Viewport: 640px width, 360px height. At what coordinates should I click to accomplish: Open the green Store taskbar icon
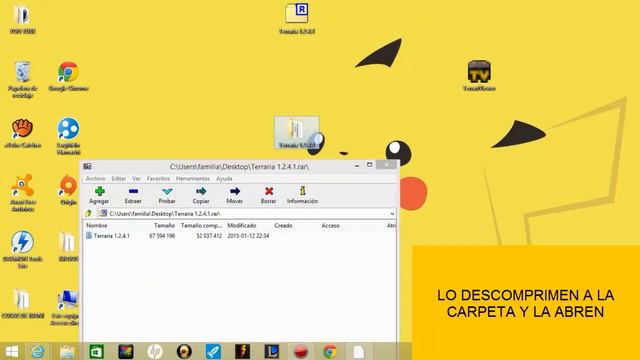pyautogui.click(x=96, y=351)
